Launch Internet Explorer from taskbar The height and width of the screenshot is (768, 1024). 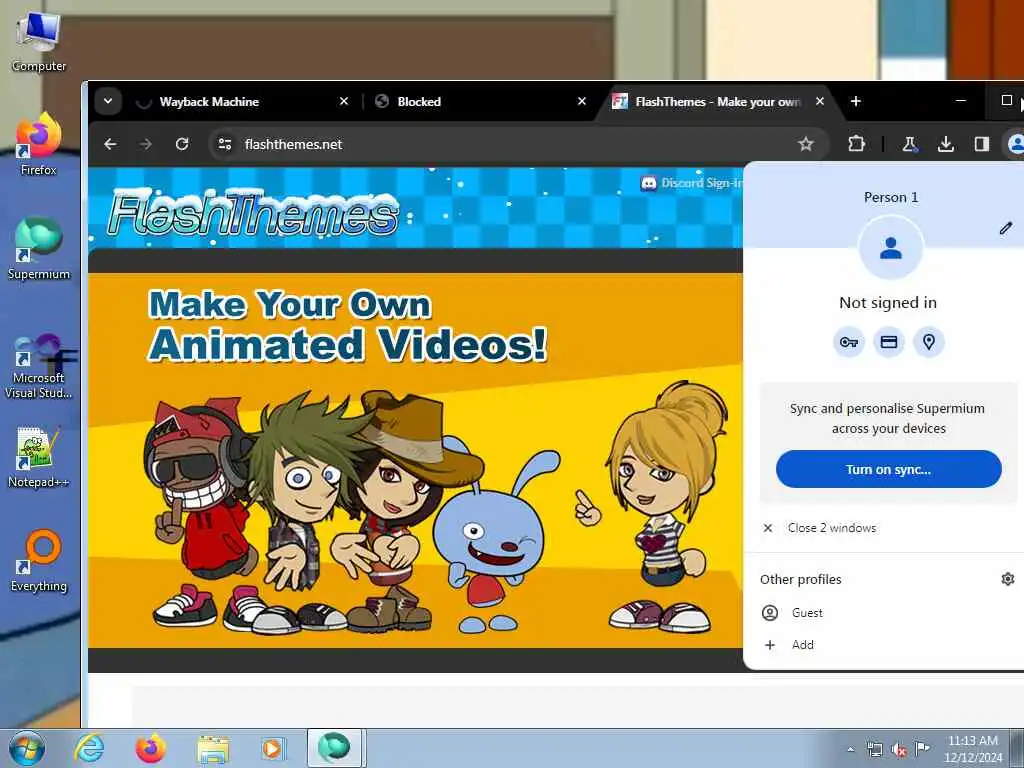pyautogui.click(x=89, y=748)
